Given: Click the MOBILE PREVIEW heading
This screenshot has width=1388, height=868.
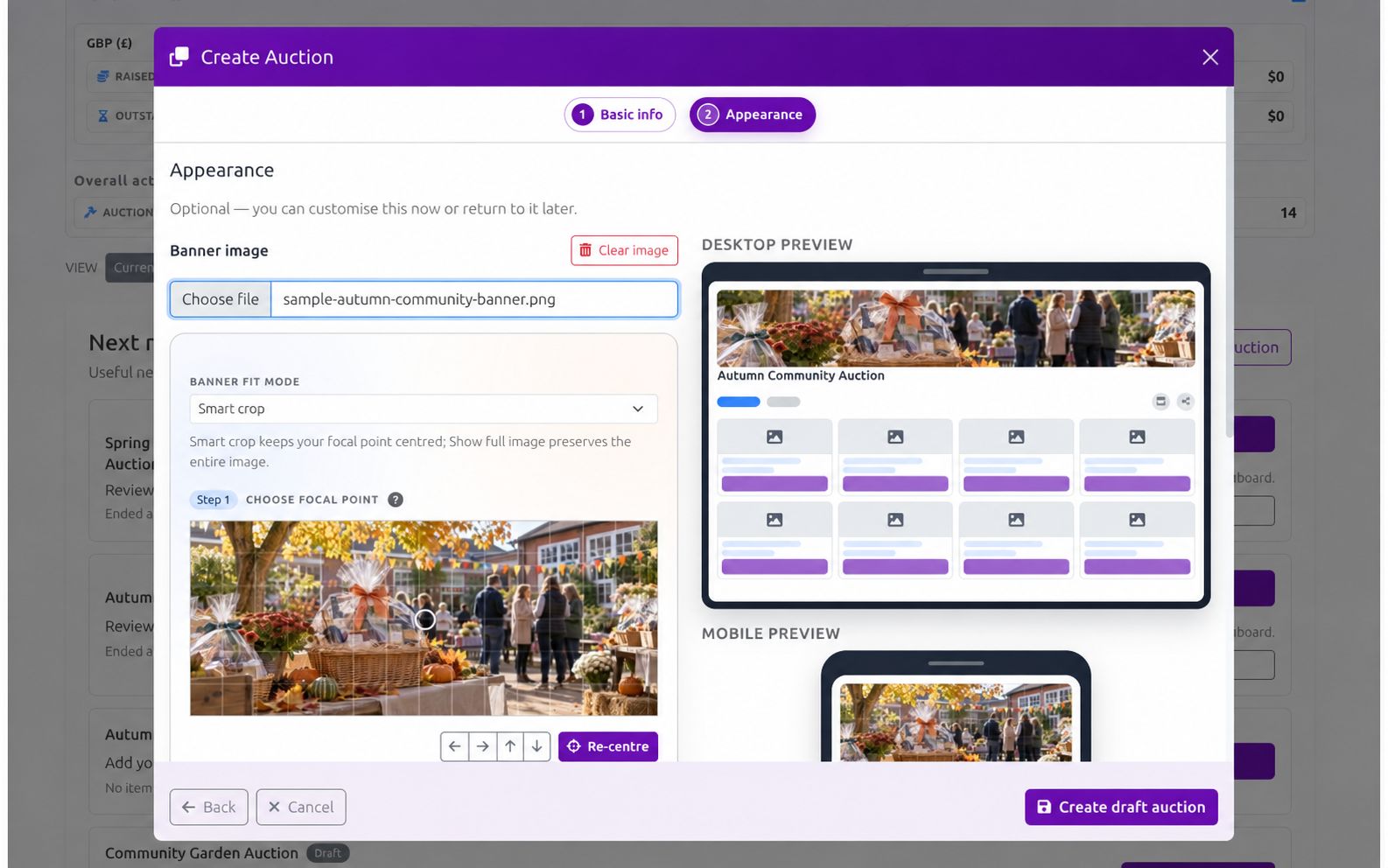Looking at the screenshot, I should tap(771, 633).
